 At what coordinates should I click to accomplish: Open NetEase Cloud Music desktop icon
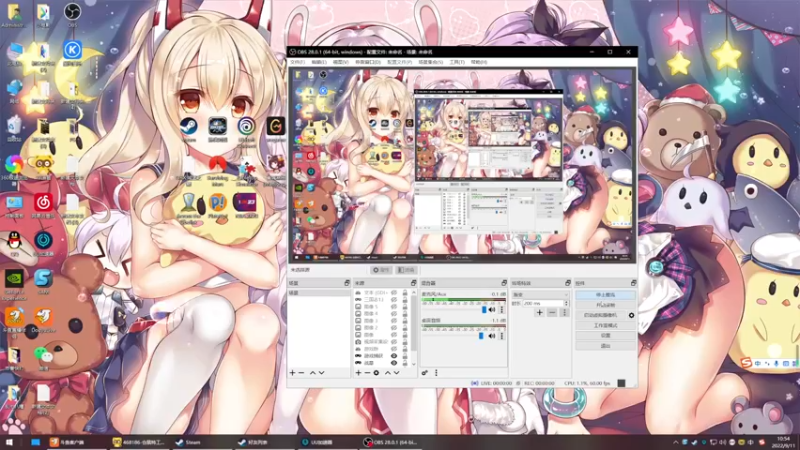click(43, 206)
